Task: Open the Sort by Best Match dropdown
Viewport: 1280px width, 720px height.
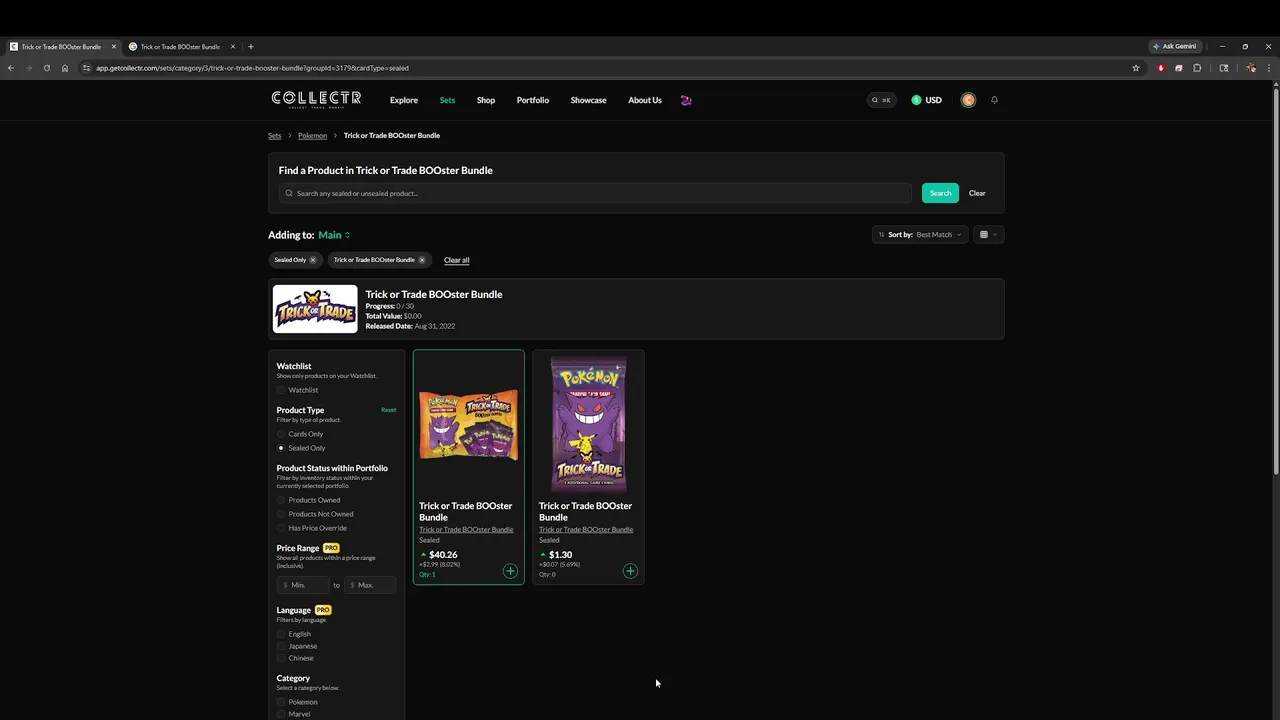Action: click(x=920, y=235)
